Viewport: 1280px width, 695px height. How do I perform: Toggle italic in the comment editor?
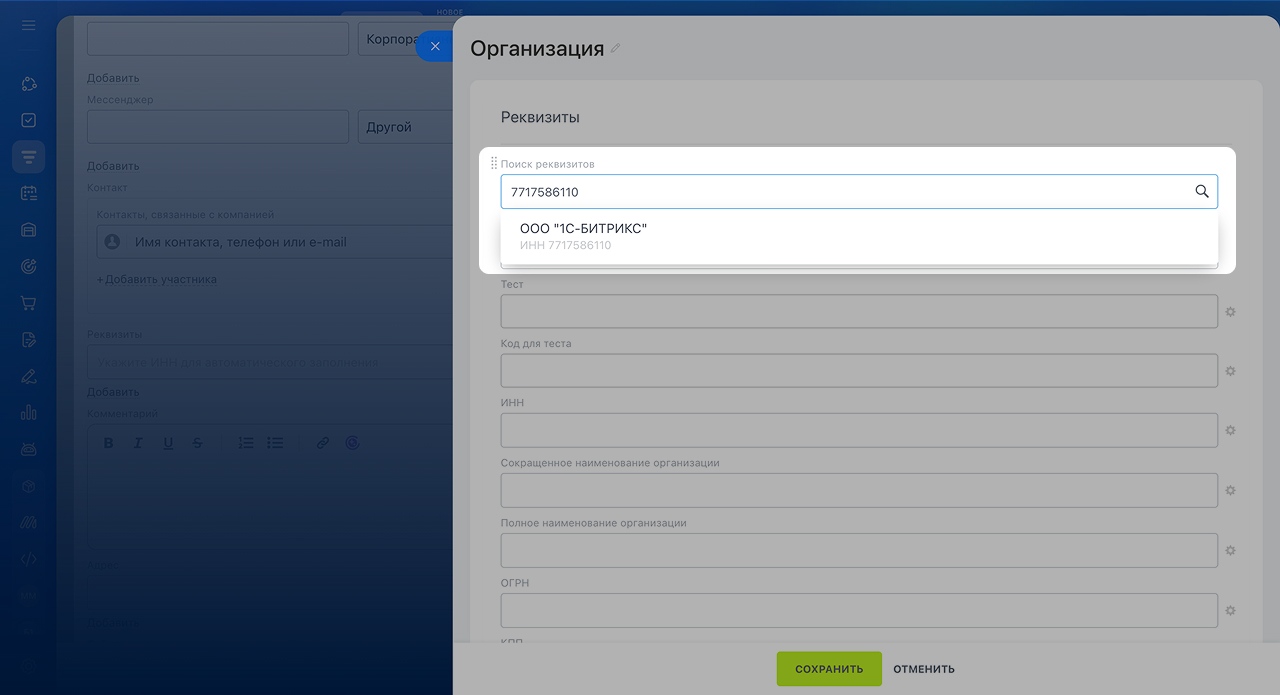coord(138,443)
